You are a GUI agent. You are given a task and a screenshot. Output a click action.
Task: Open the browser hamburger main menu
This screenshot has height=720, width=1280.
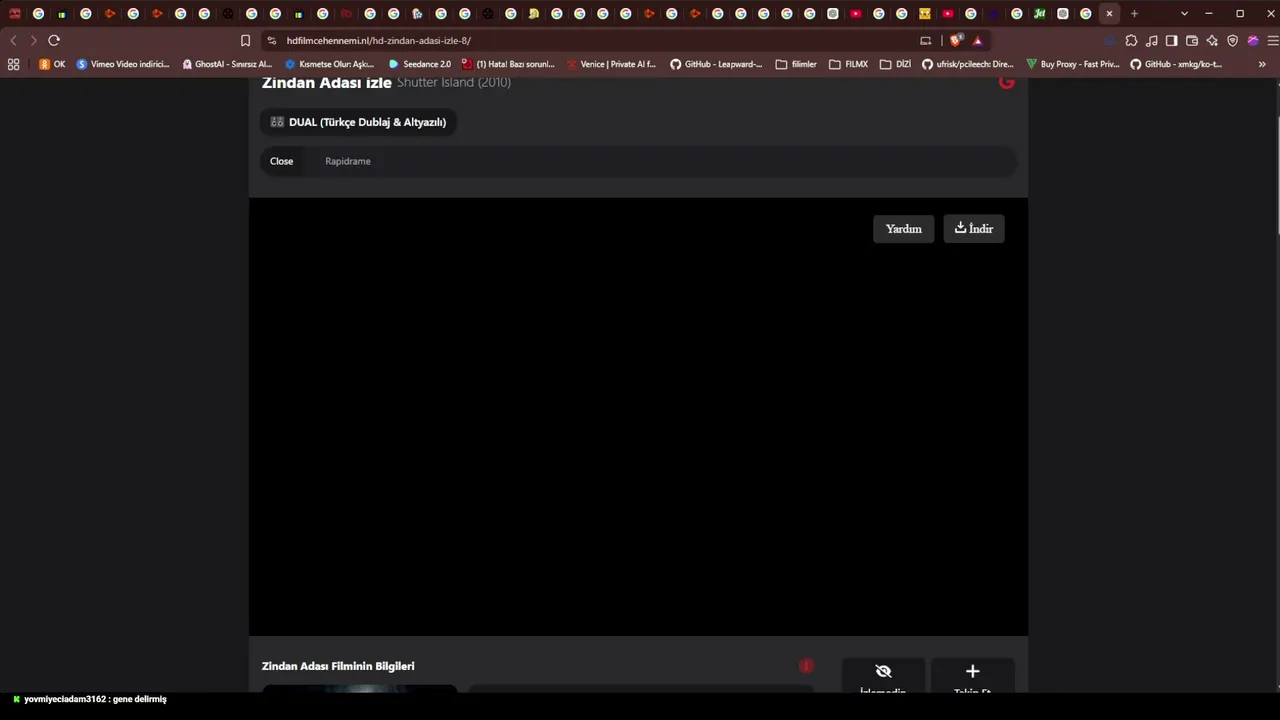coord(1272,40)
